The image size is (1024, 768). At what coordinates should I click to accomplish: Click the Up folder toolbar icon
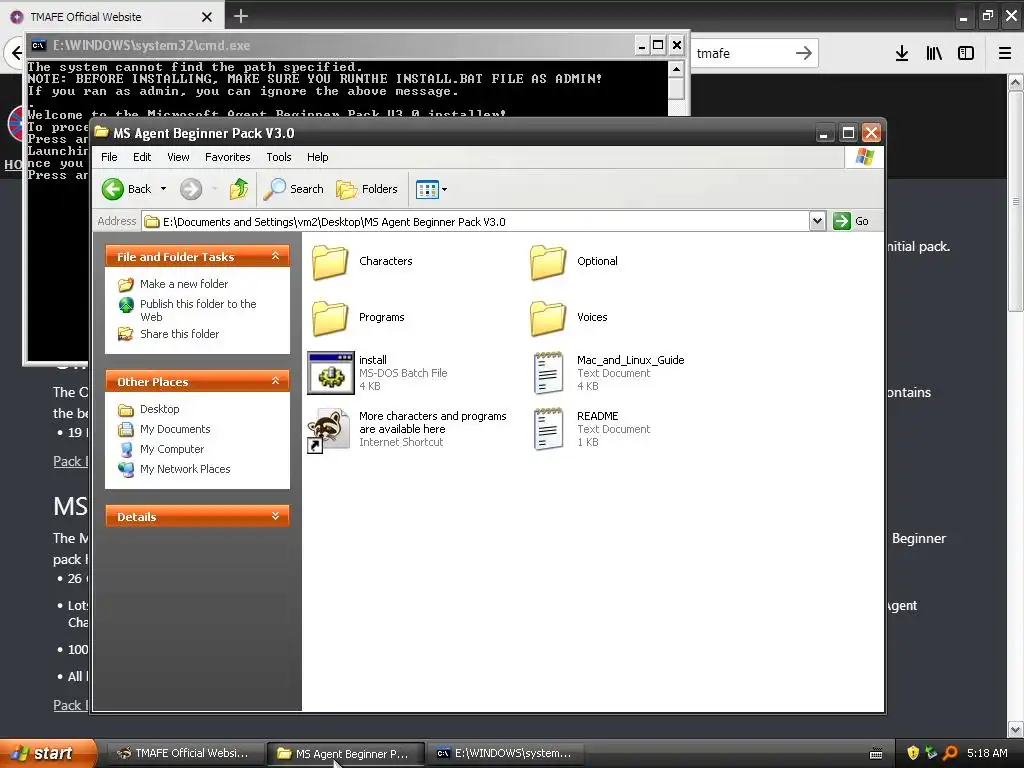[x=238, y=189]
